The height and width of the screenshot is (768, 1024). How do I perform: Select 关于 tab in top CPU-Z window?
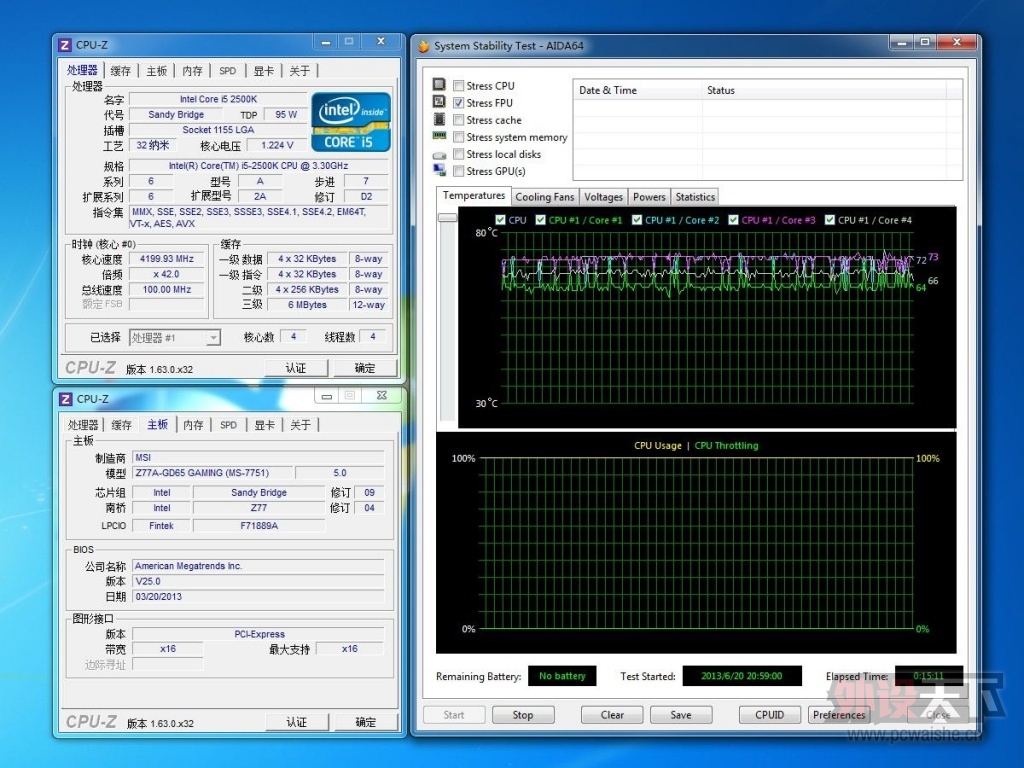300,71
